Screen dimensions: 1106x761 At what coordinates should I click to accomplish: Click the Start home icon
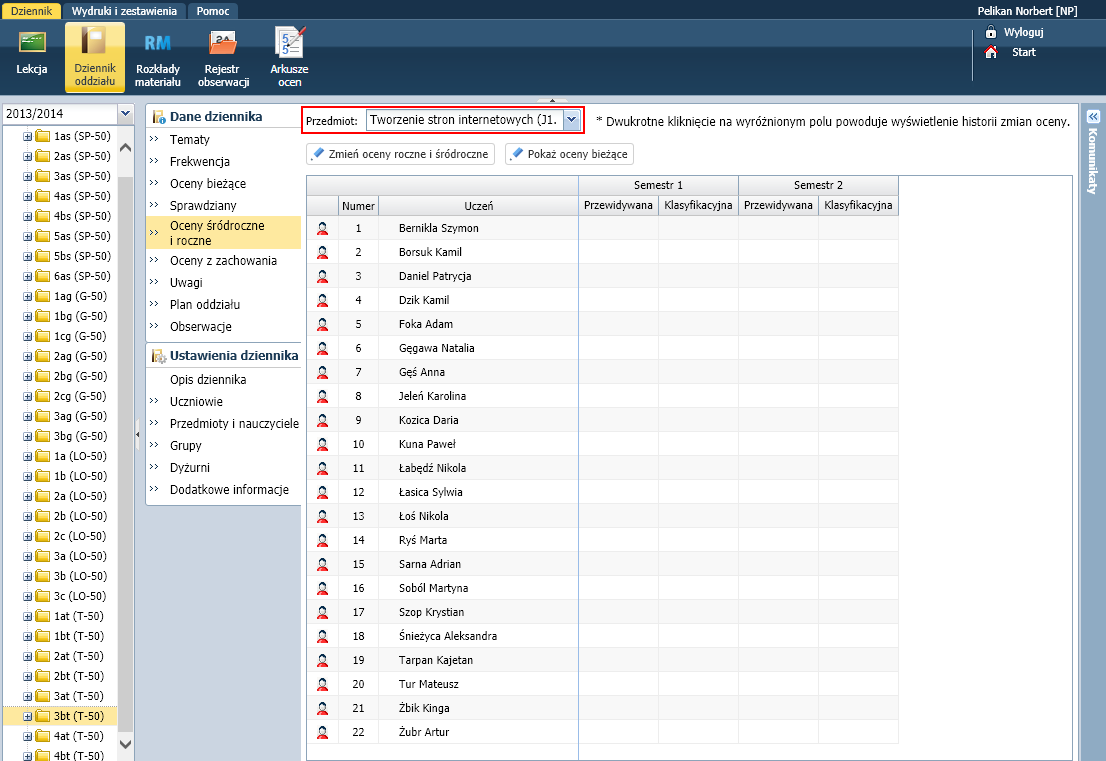click(x=991, y=52)
